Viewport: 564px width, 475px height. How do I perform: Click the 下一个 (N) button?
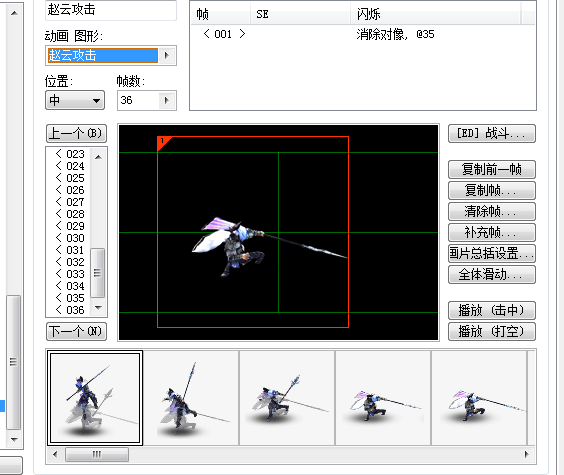[76, 331]
